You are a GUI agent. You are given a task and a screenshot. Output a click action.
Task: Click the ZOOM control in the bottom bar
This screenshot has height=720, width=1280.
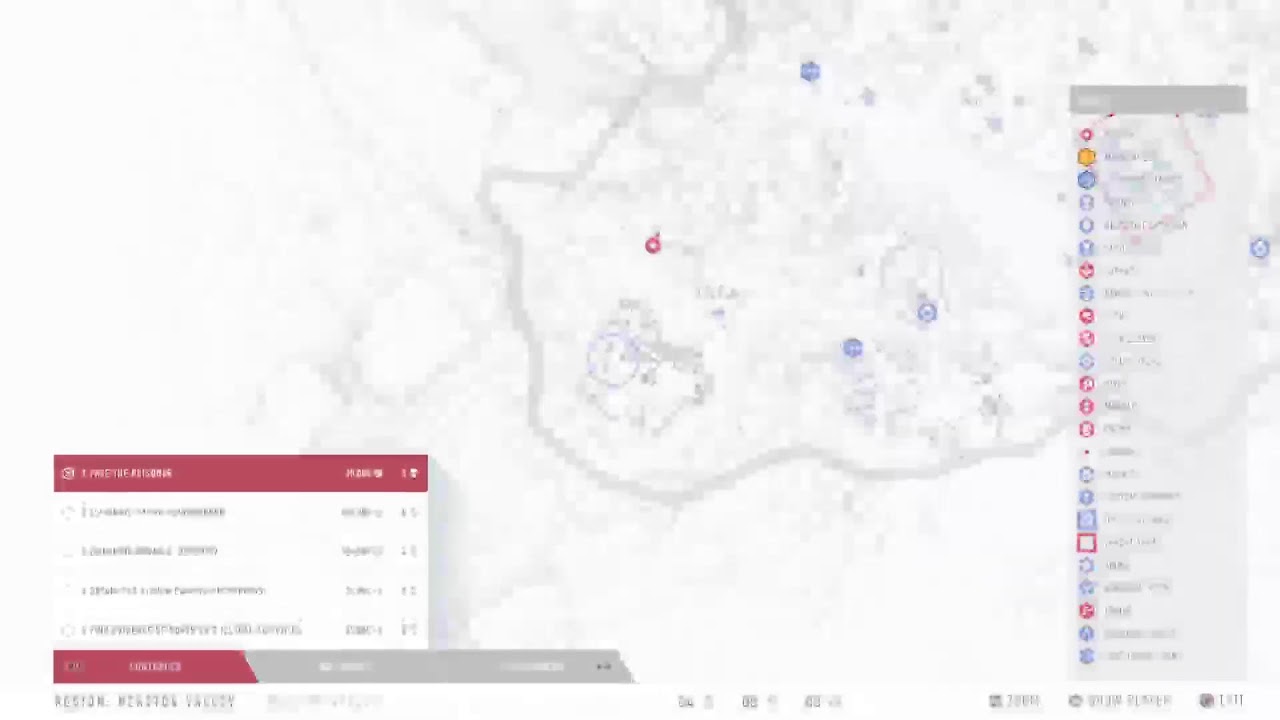[1015, 701]
